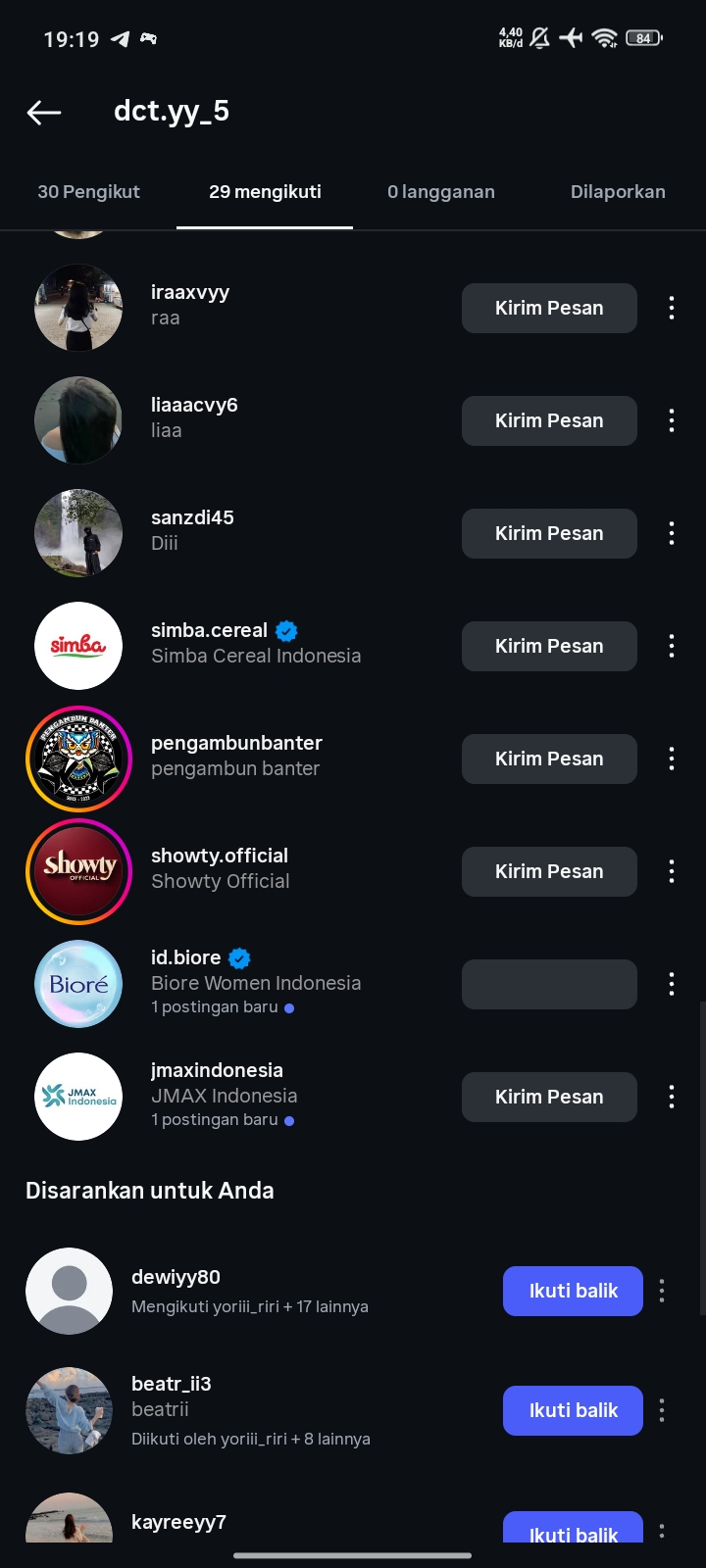Follow back beatr_ii3

573,1410
